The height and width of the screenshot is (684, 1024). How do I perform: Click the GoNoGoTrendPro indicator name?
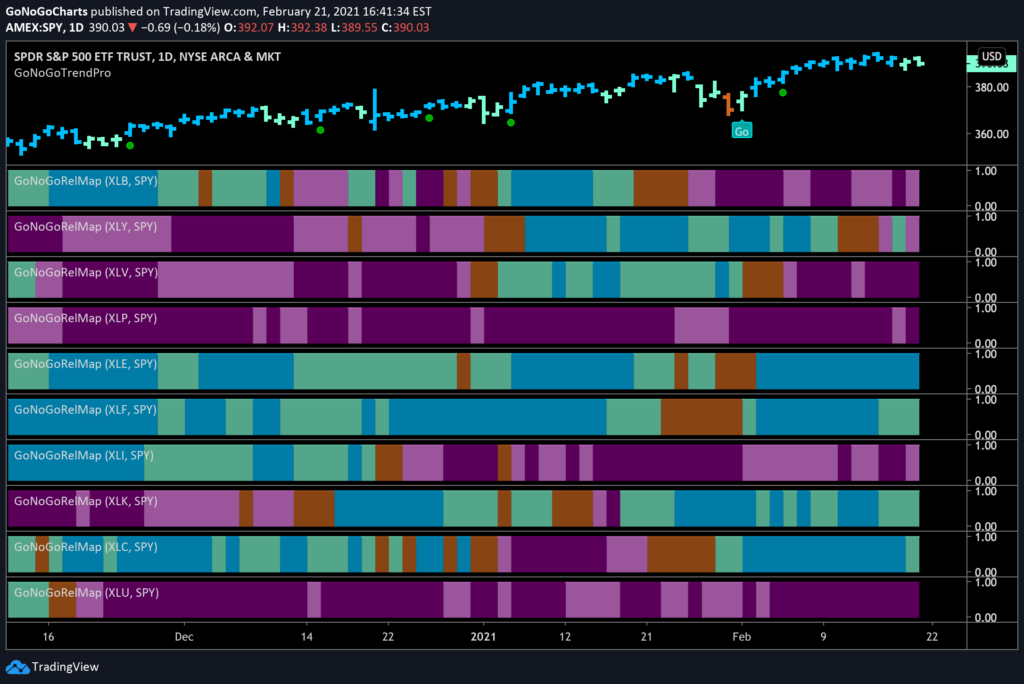pyautogui.click(x=63, y=73)
